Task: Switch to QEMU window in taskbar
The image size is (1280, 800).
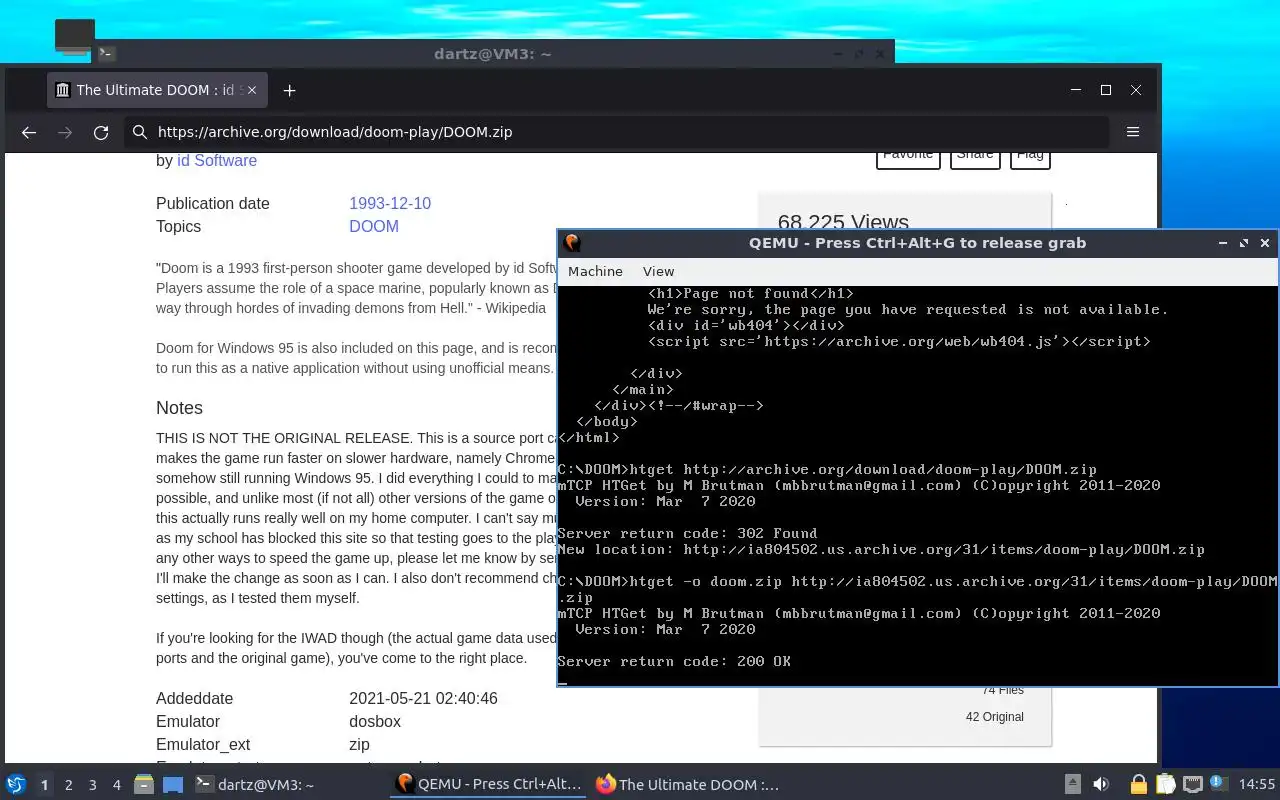Action: click(490, 785)
